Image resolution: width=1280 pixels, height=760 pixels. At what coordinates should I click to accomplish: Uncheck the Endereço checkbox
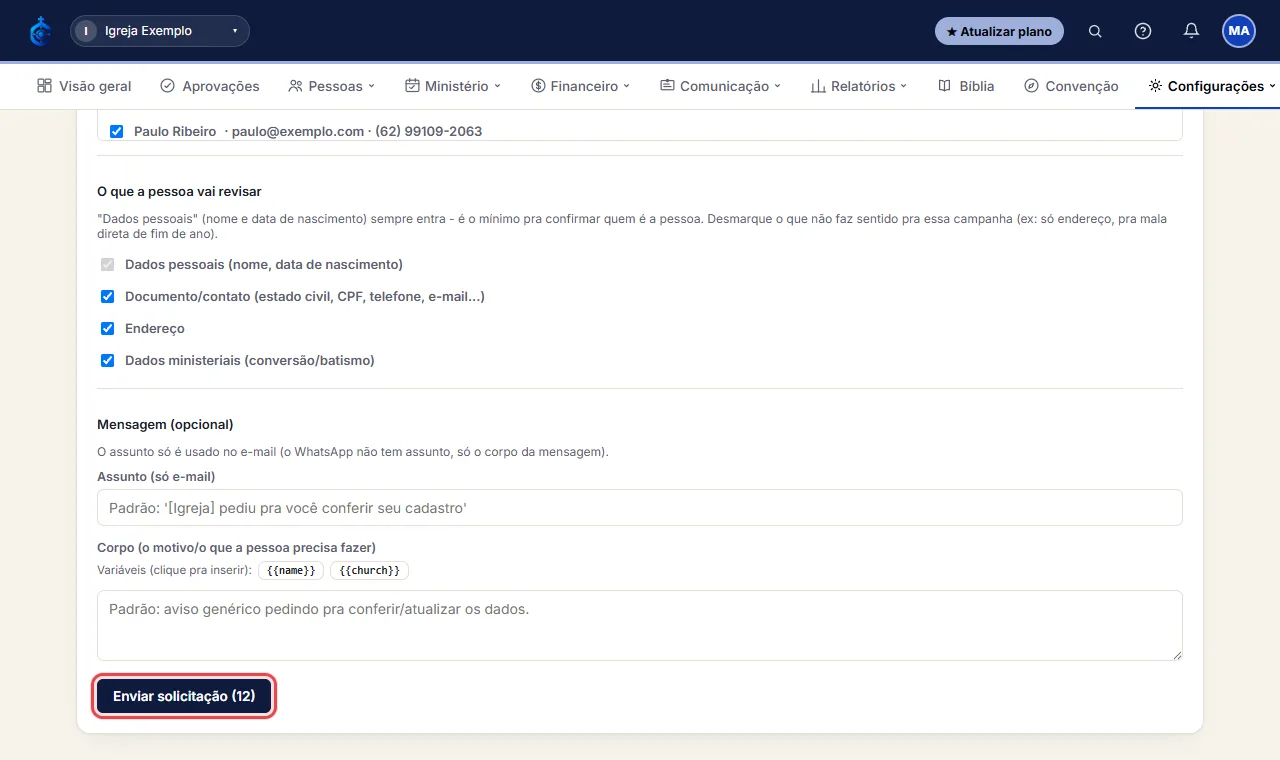point(107,329)
